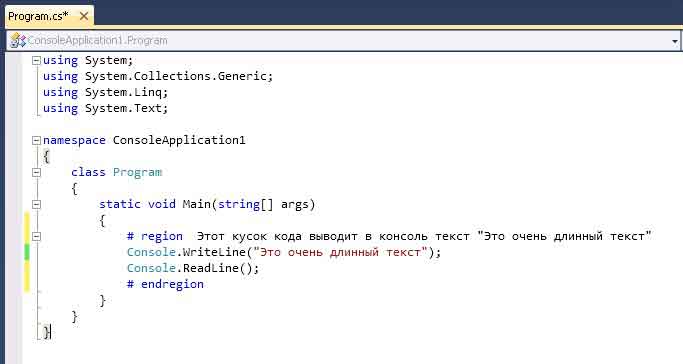
Task: Collapse the namespace ConsoleApplication1 block
Action: pos(37,140)
